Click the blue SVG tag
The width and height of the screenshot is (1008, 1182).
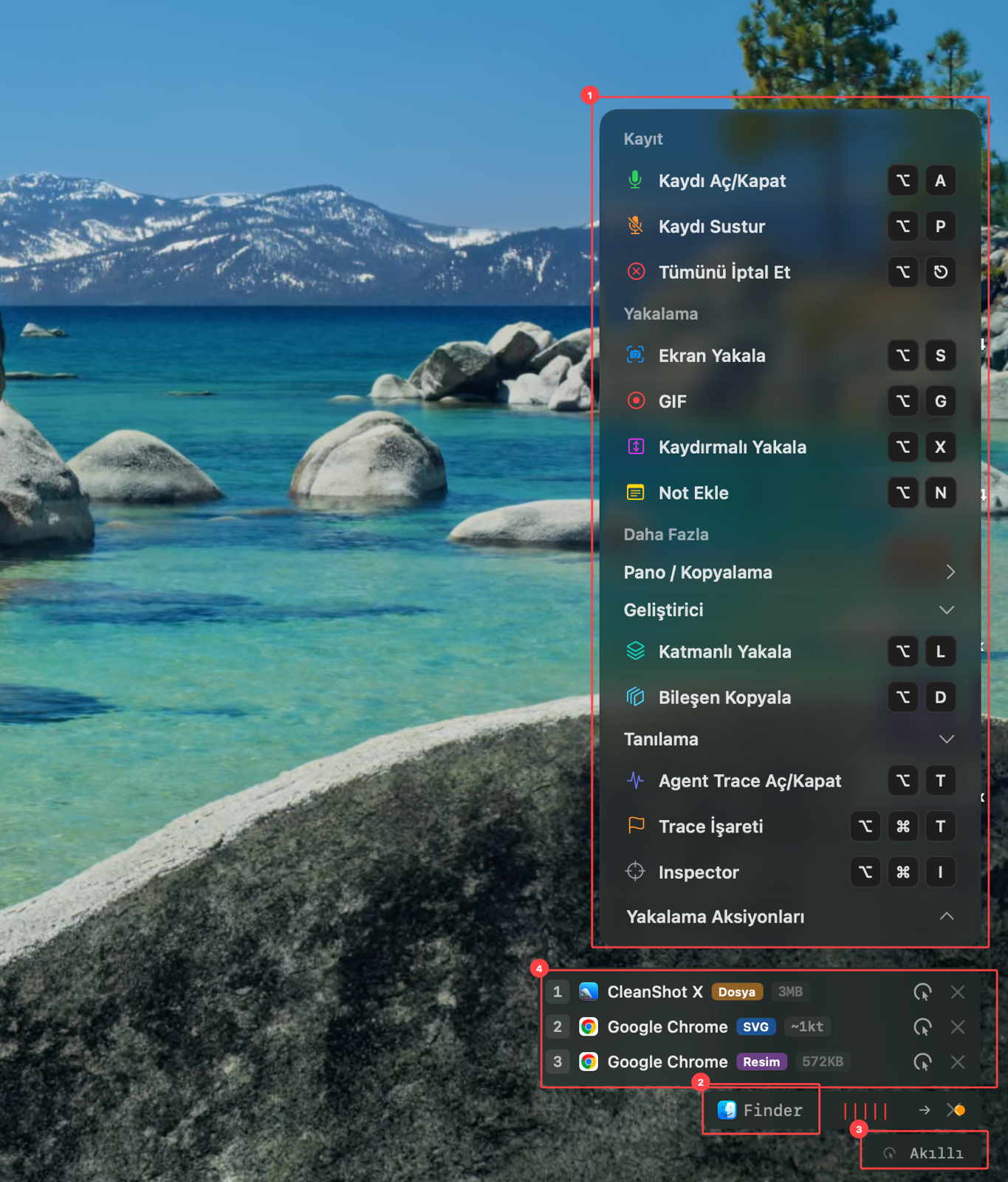click(x=756, y=1027)
